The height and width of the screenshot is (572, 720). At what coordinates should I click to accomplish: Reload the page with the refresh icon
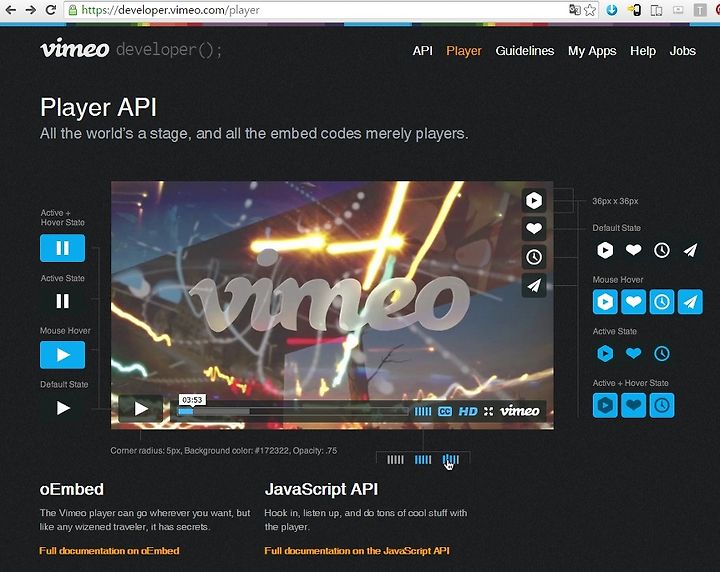[x=51, y=10]
